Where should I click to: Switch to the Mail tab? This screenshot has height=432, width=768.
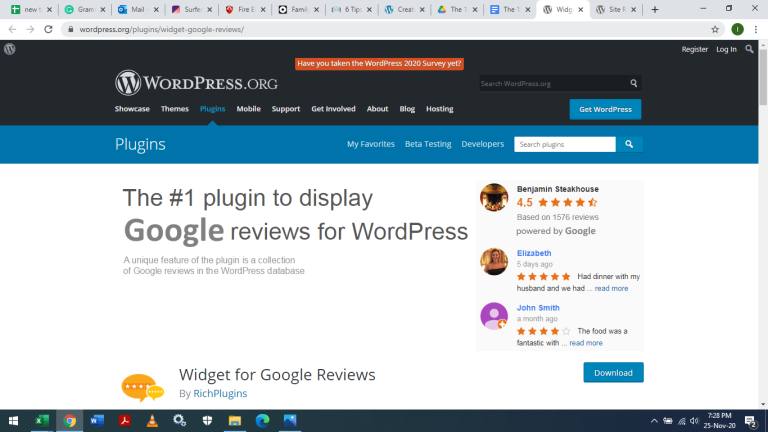coord(138,9)
